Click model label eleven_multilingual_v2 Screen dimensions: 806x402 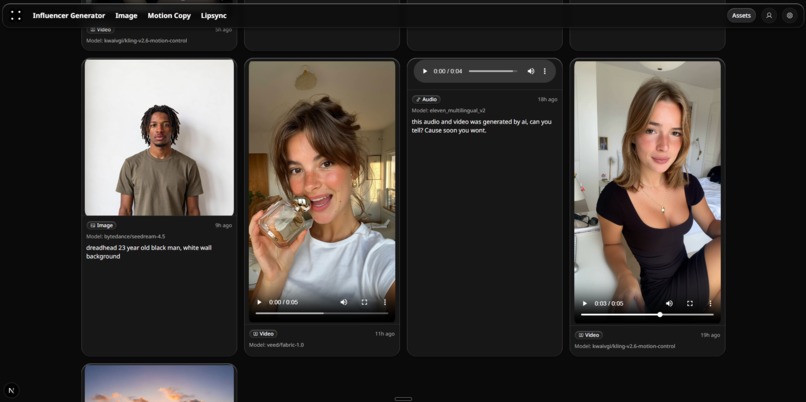tap(448, 111)
